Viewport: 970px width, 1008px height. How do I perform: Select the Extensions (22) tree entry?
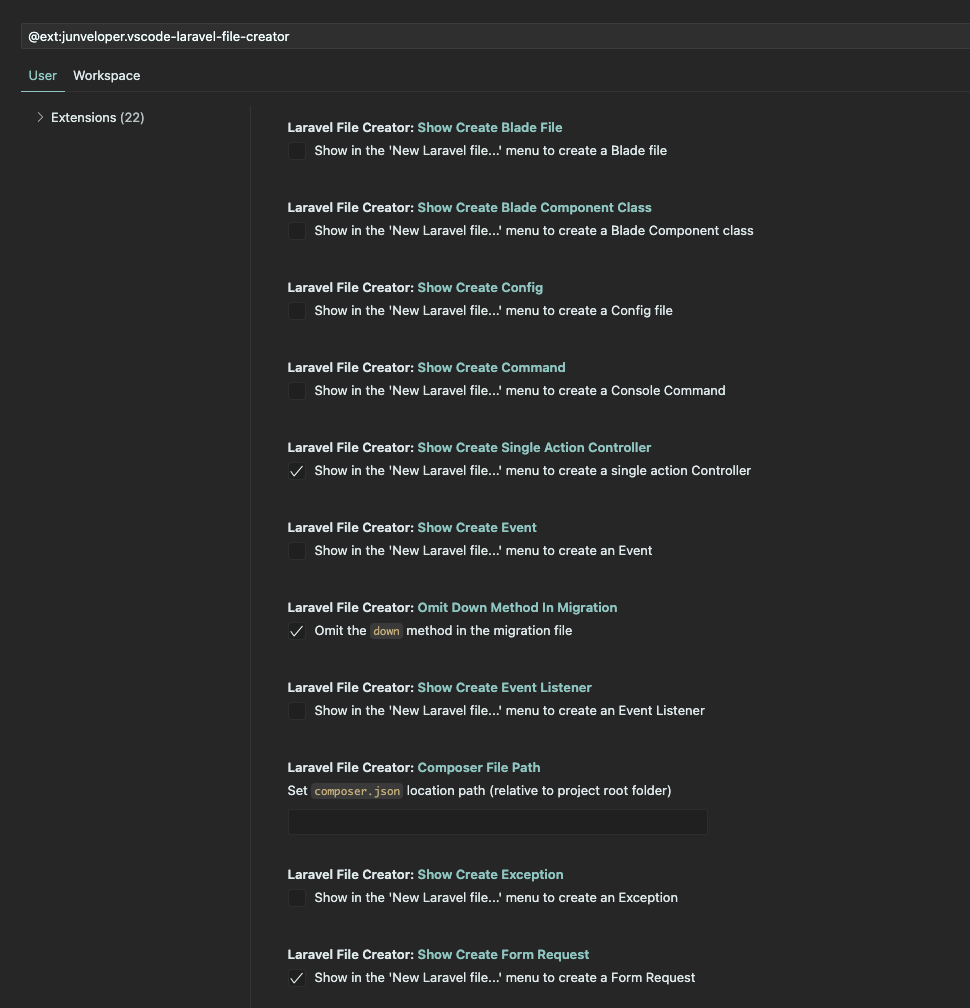(98, 117)
